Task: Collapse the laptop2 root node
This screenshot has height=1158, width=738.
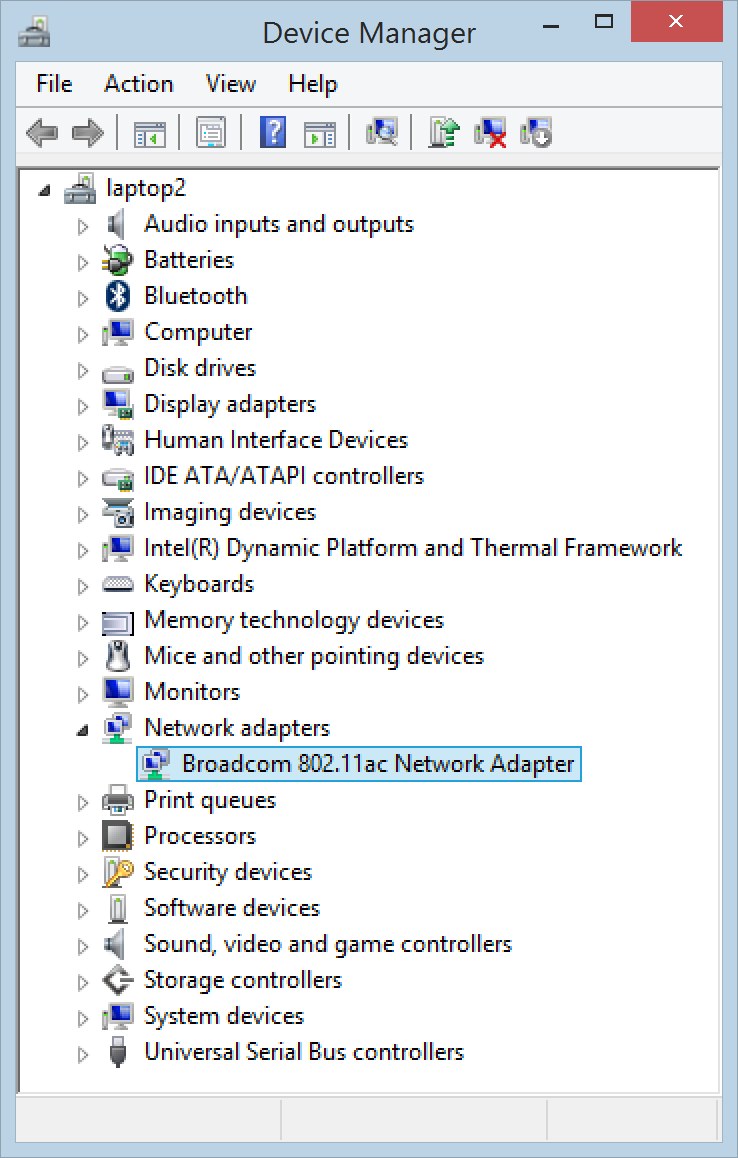Action: coord(45,191)
